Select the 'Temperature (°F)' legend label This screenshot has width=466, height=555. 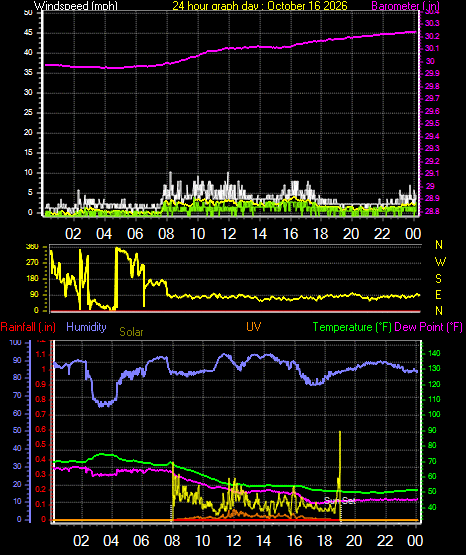[x=352, y=327]
